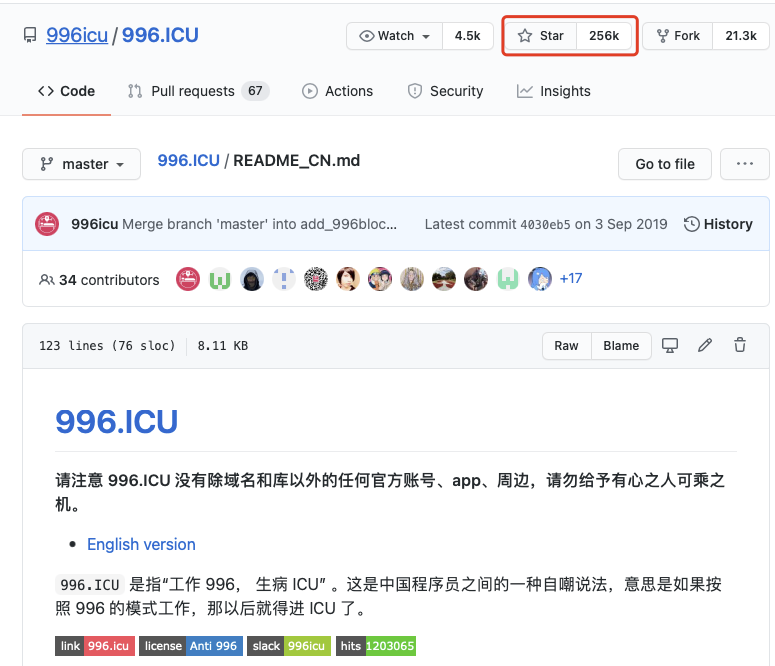The height and width of the screenshot is (666, 775).
Task: Click the README_CN.md file name
Action: click(297, 161)
